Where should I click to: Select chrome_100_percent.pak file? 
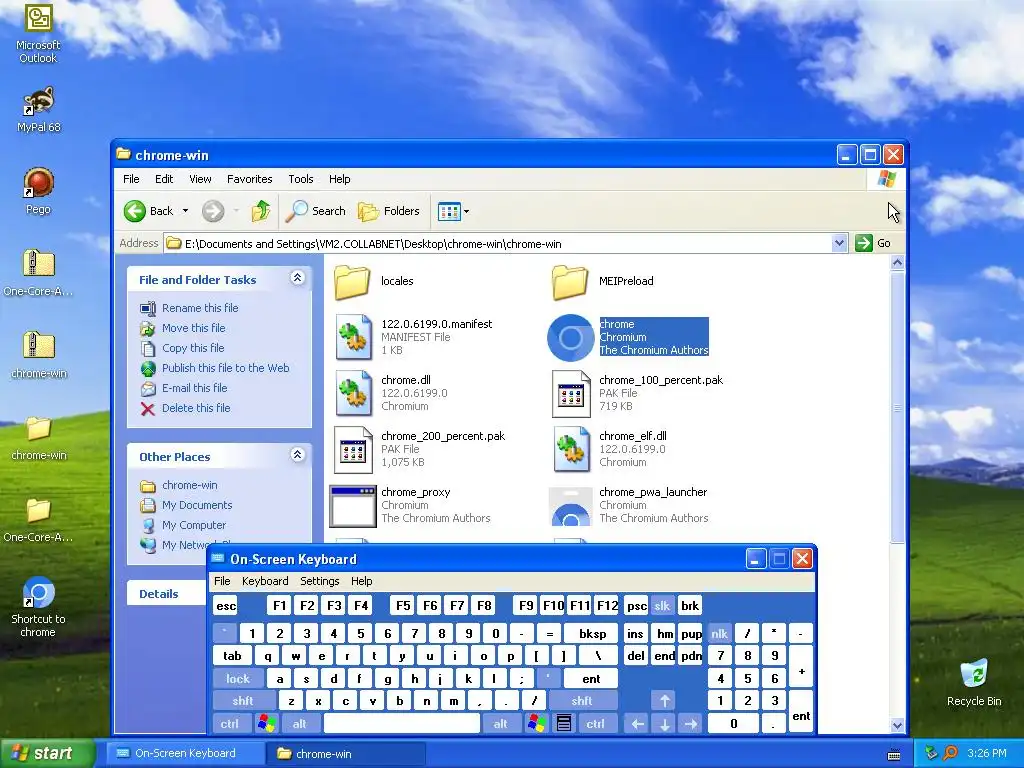(637, 393)
